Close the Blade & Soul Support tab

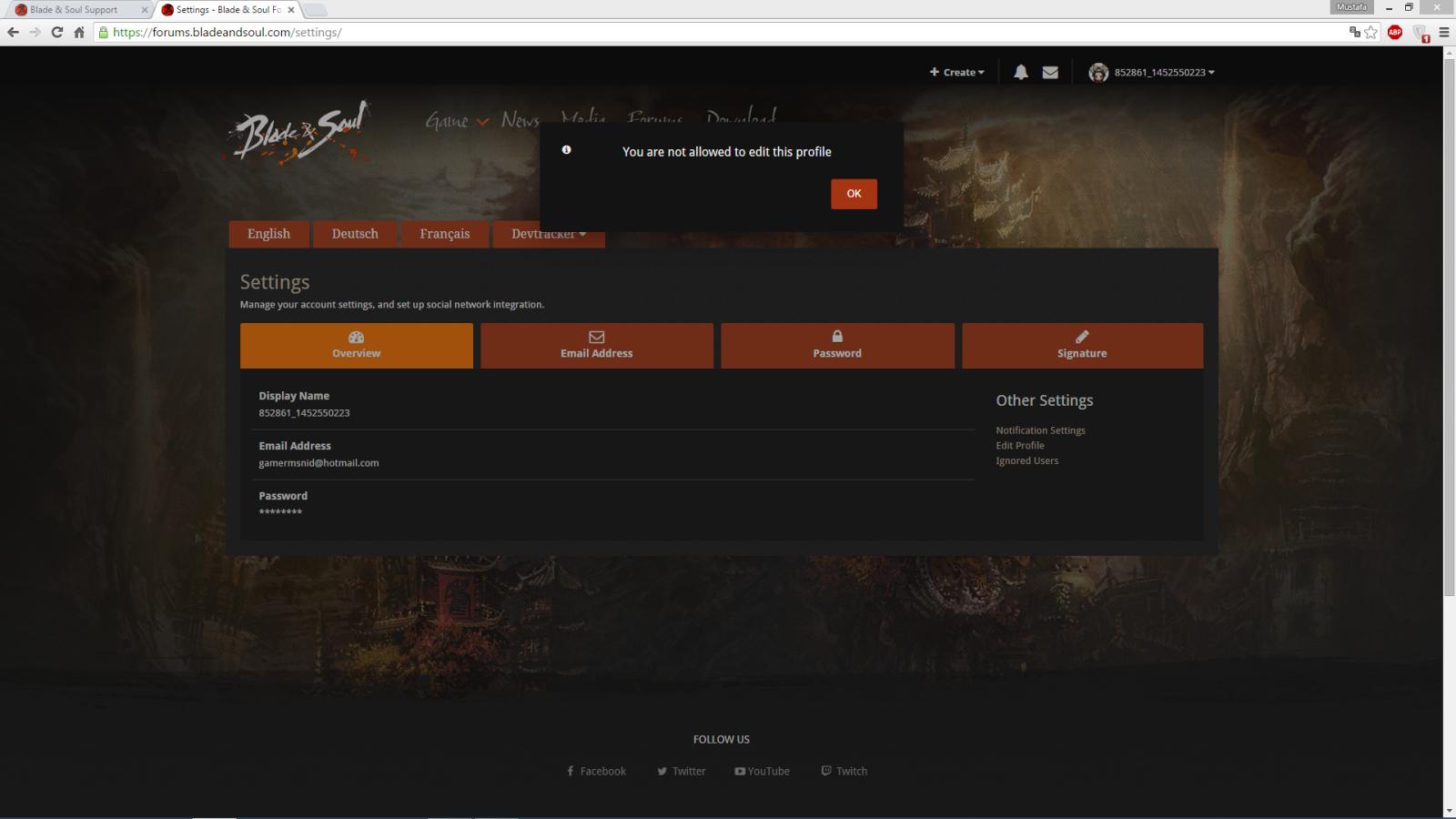(x=144, y=10)
